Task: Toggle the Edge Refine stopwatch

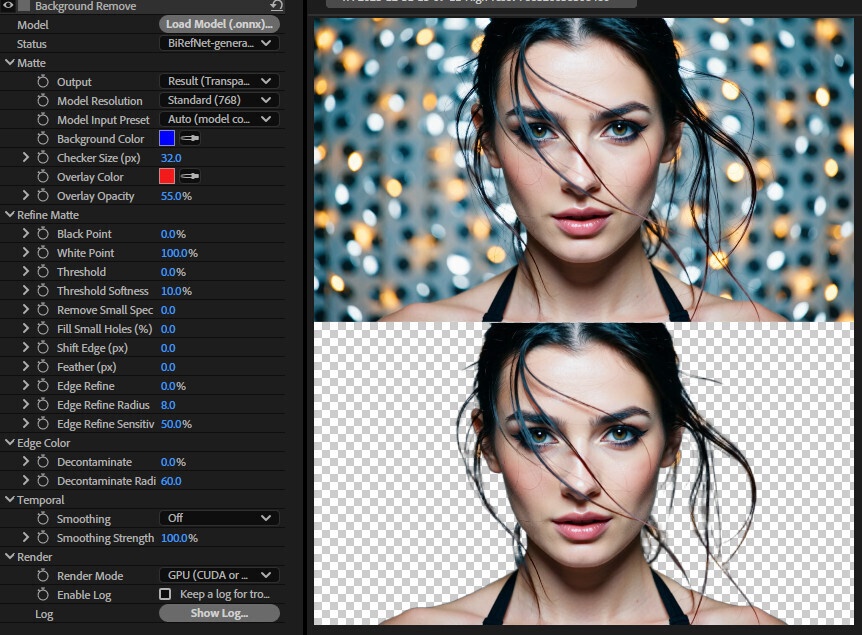Action: [43, 386]
